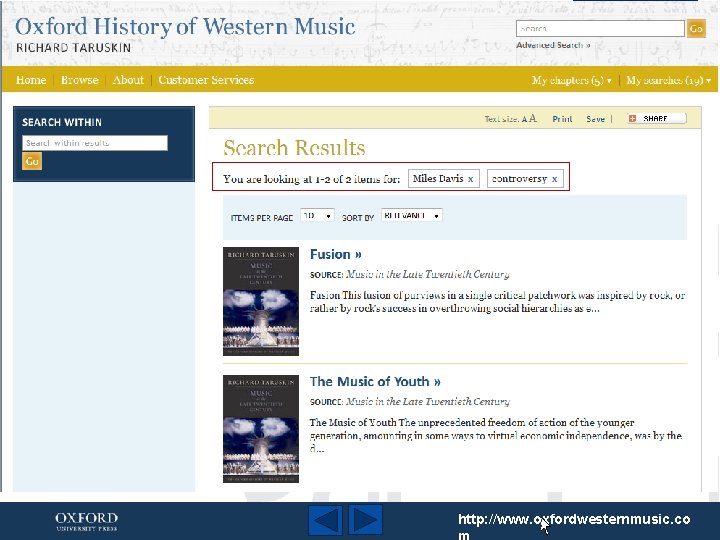The width and height of the screenshot is (720, 540).
Task: Click the gold Go button beside main search
Action: [x=696, y=28]
